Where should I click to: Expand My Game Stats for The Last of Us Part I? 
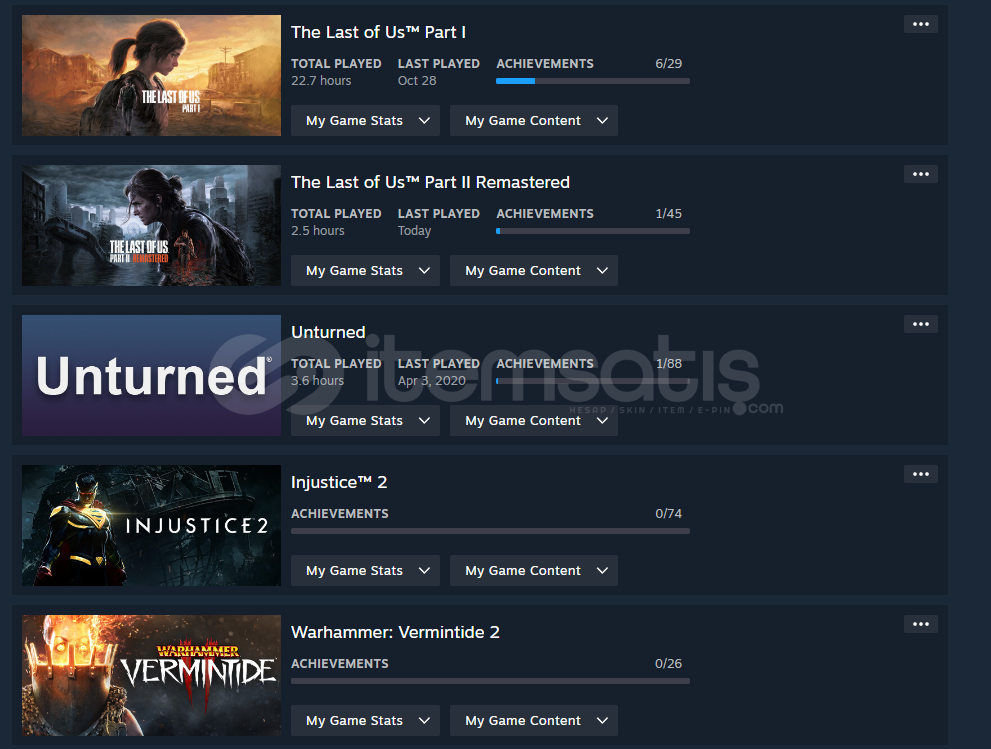pos(365,120)
